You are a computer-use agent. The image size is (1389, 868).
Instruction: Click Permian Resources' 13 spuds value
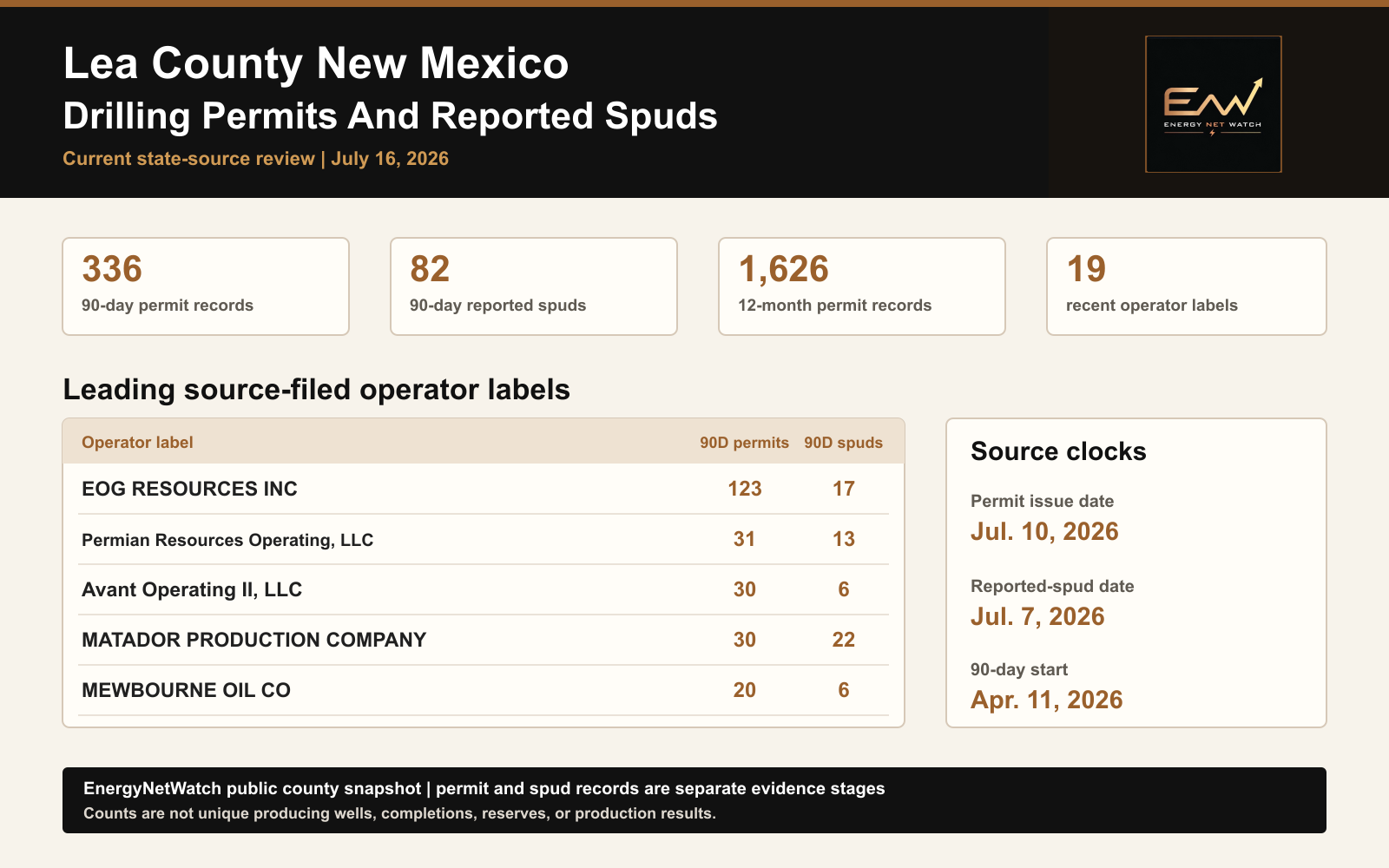click(x=844, y=539)
